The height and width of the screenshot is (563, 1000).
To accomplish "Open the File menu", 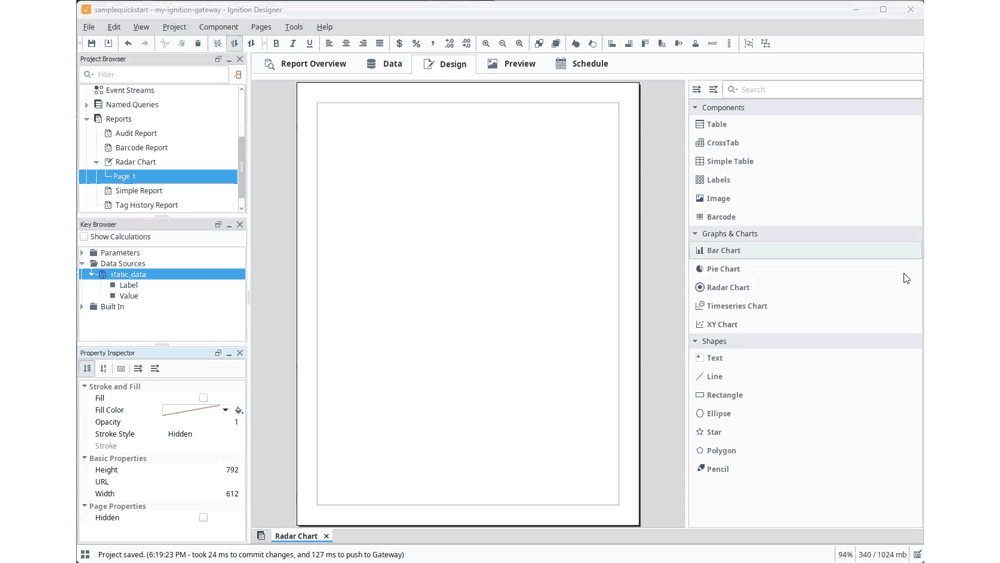I will [x=89, y=27].
